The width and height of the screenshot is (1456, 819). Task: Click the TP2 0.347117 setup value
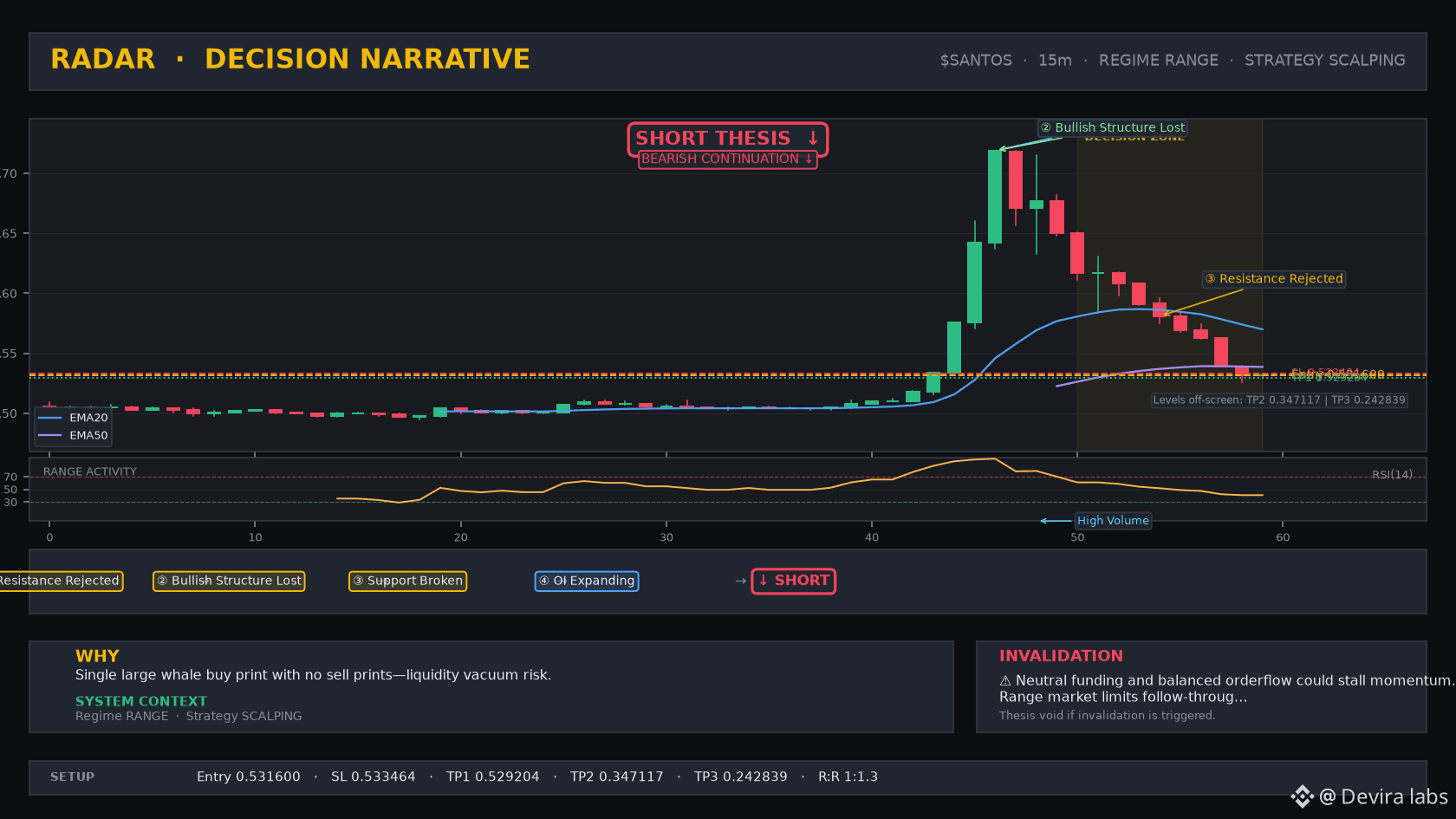point(616,777)
